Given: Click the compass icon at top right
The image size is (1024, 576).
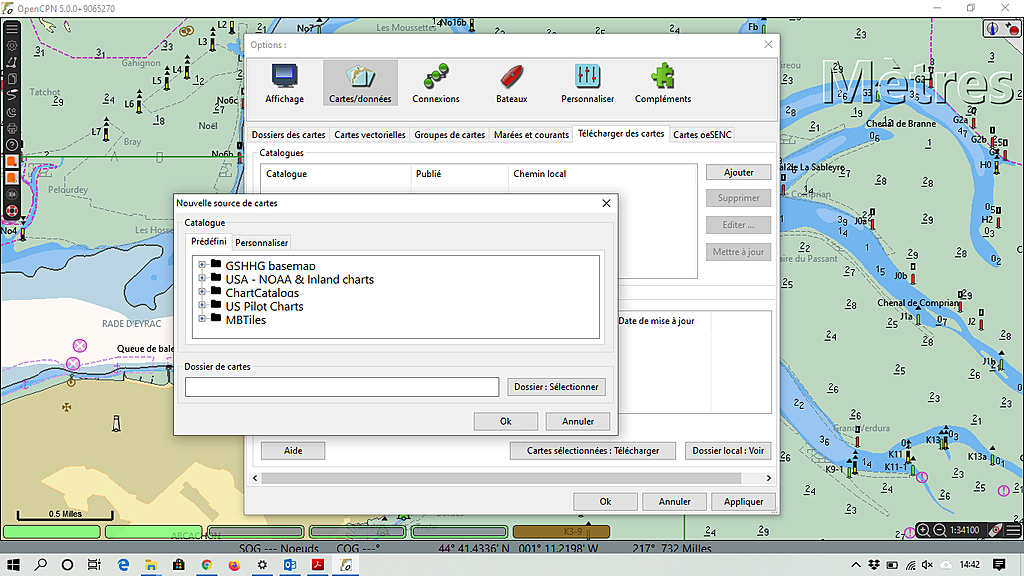Looking at the screenshot, I should [x=993, y=29].
